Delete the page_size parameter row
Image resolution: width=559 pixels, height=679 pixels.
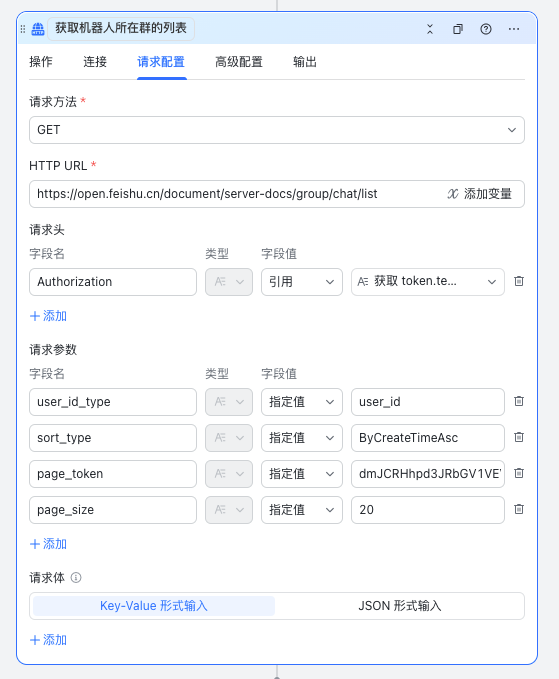click(x=519, y=509)
